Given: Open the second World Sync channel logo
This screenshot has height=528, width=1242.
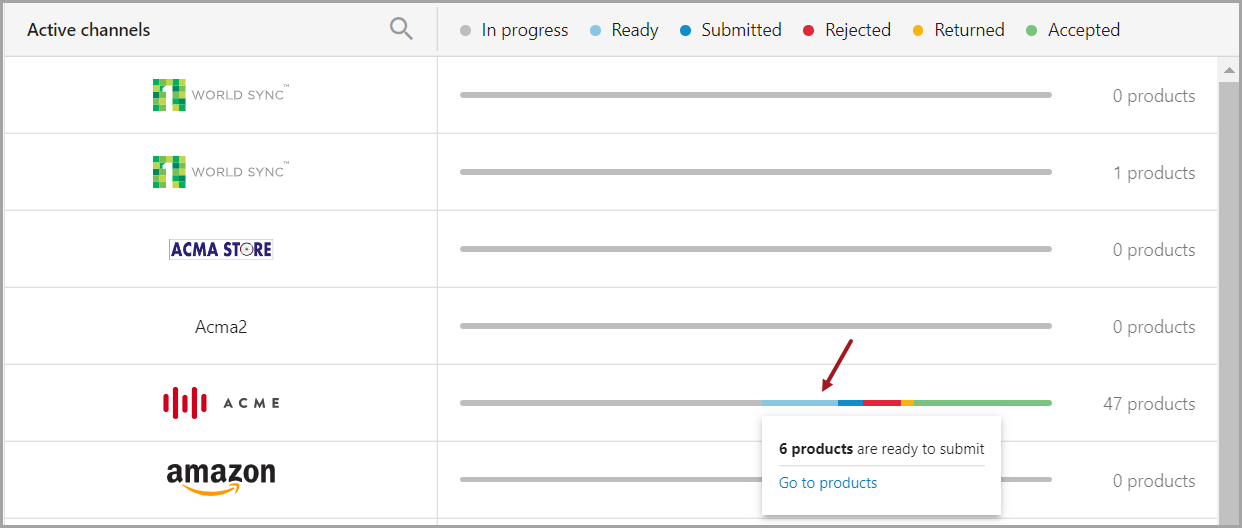Looking at the screenshot, I should (221, 172).
